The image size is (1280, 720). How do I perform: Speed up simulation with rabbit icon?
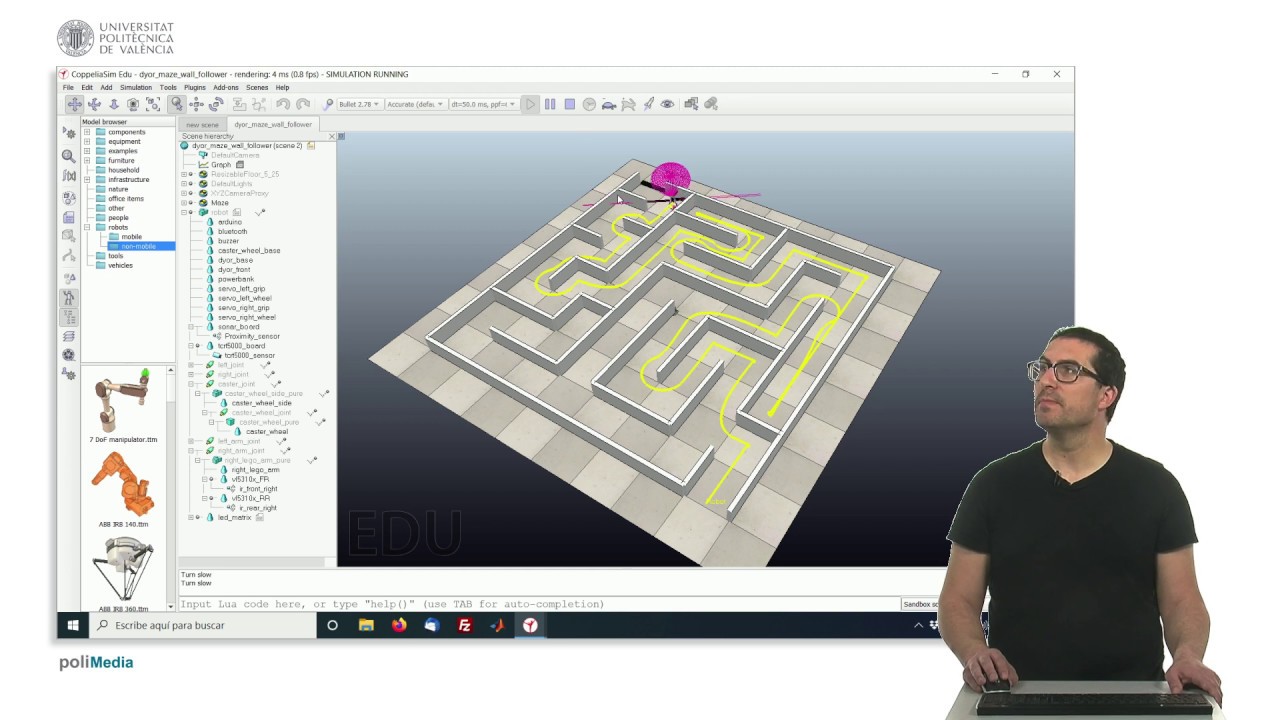click(x=628, y=104)
